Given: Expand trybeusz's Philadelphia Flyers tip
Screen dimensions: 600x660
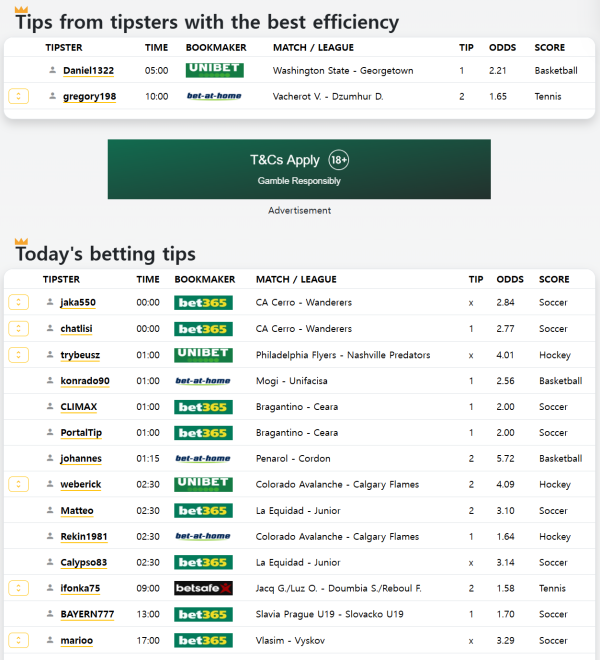Looking at the screenshot, I should 18,354.
